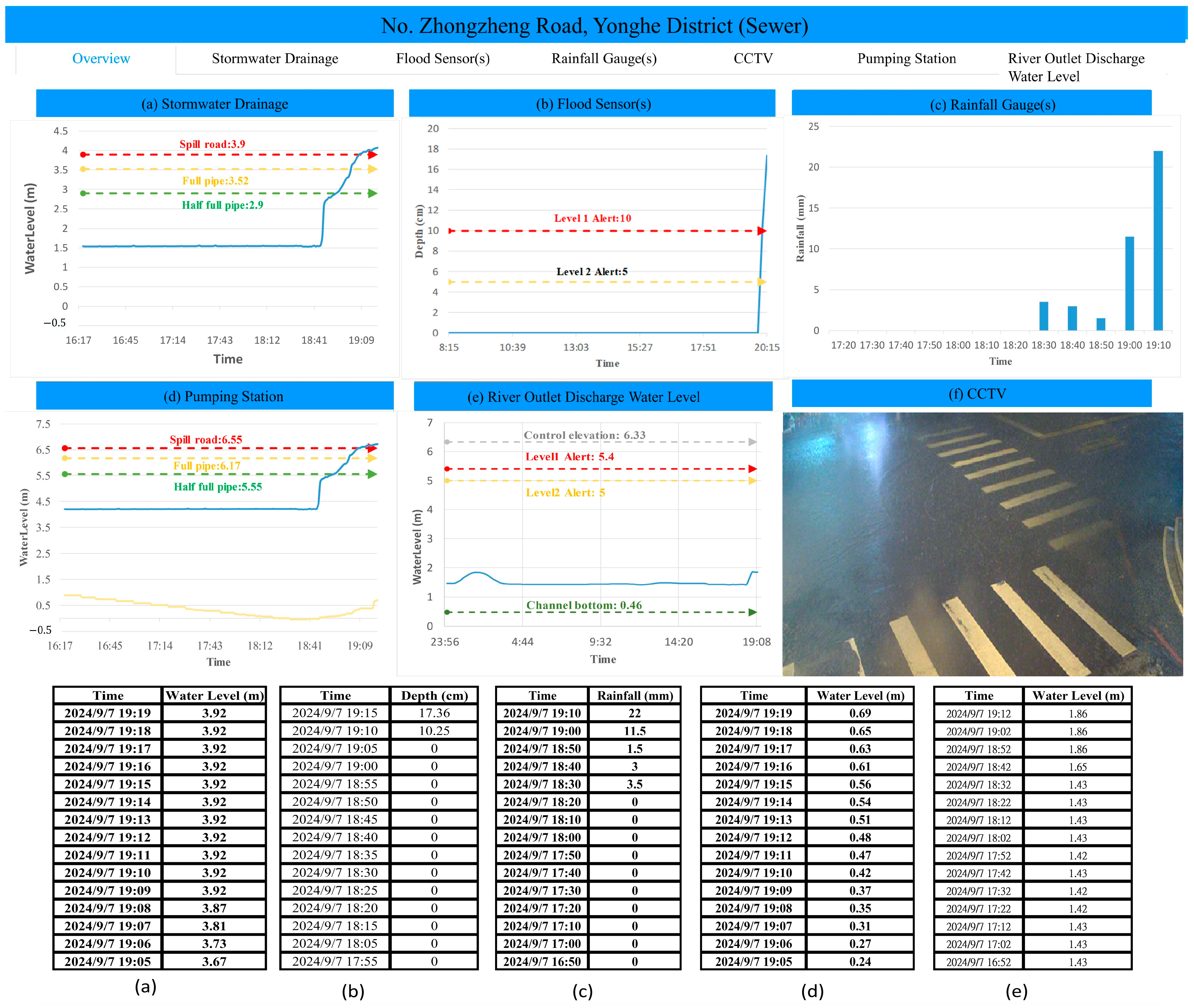Click the 19:00 rainfall bar in chart
Image resolution: width=1194 pixels, height=1008 pixels.
pyautogui.click(x=1130, y=284)
